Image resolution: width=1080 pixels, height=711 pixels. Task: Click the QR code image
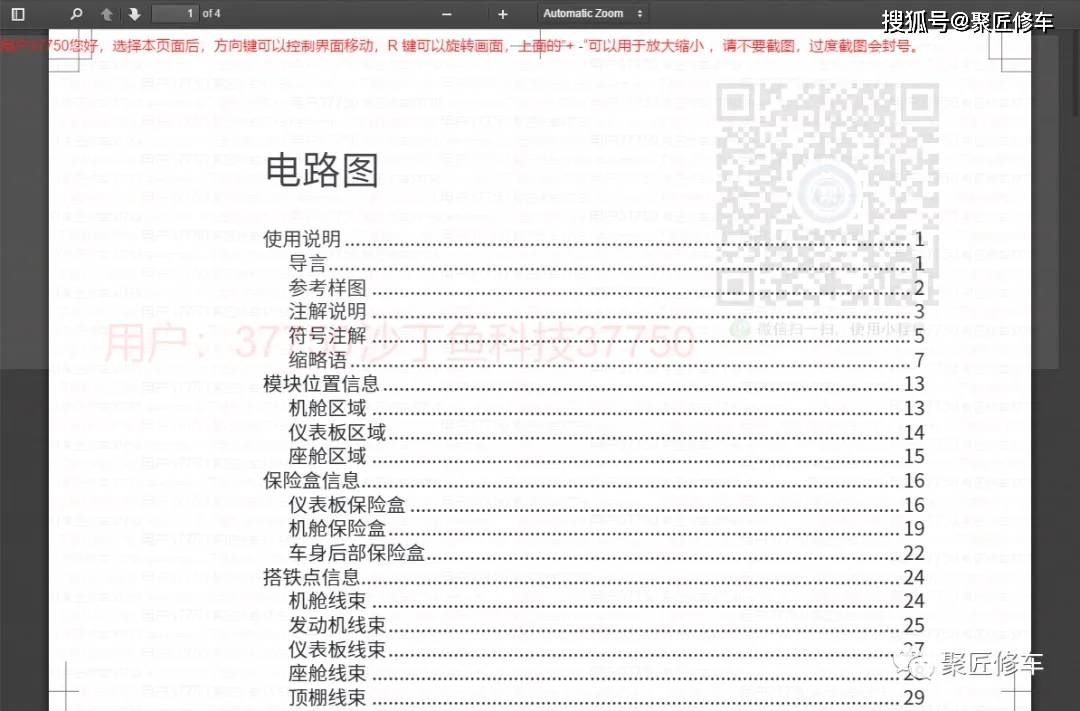coord(827,194)
